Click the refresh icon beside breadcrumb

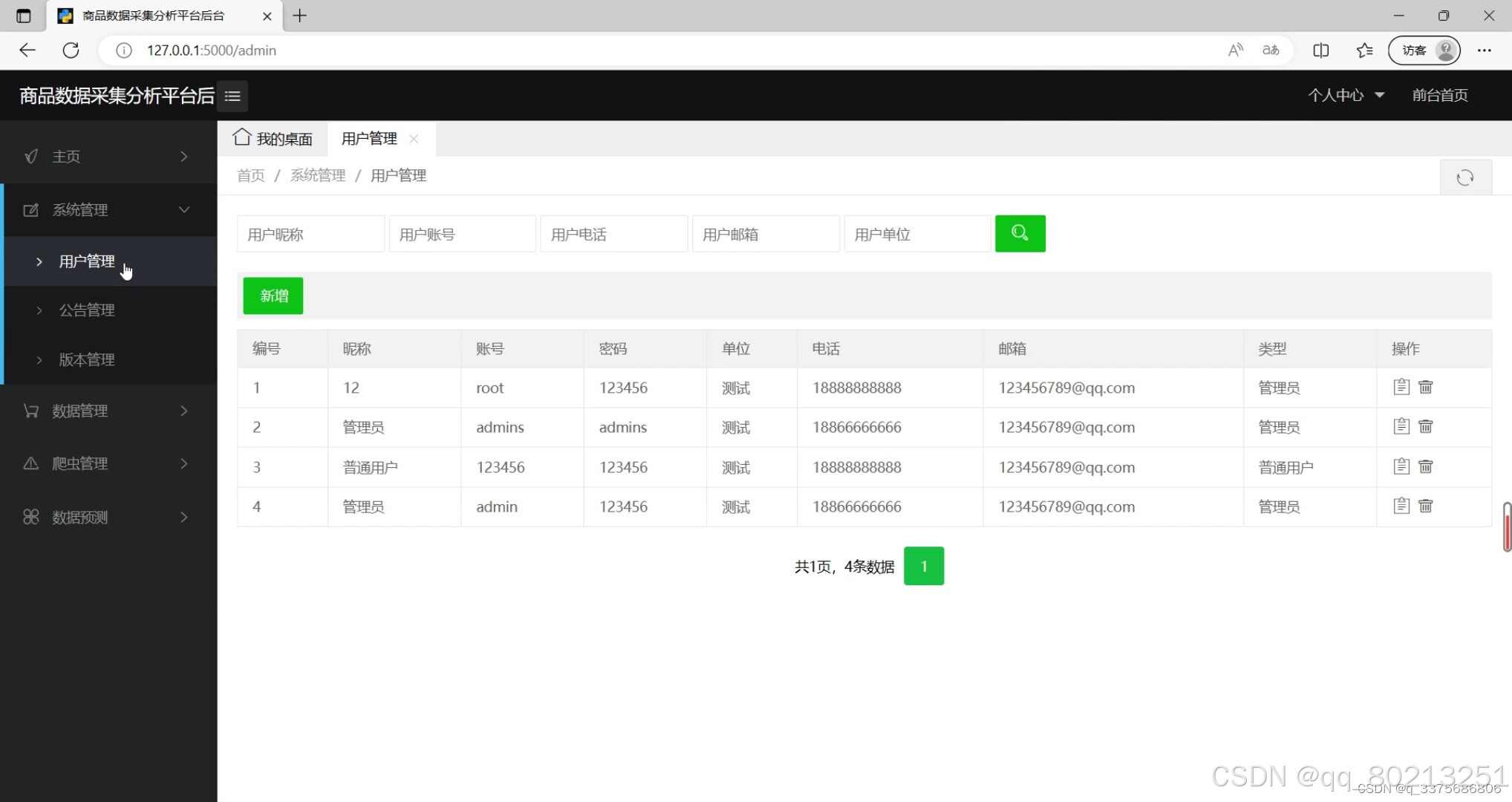point(1464,177)
